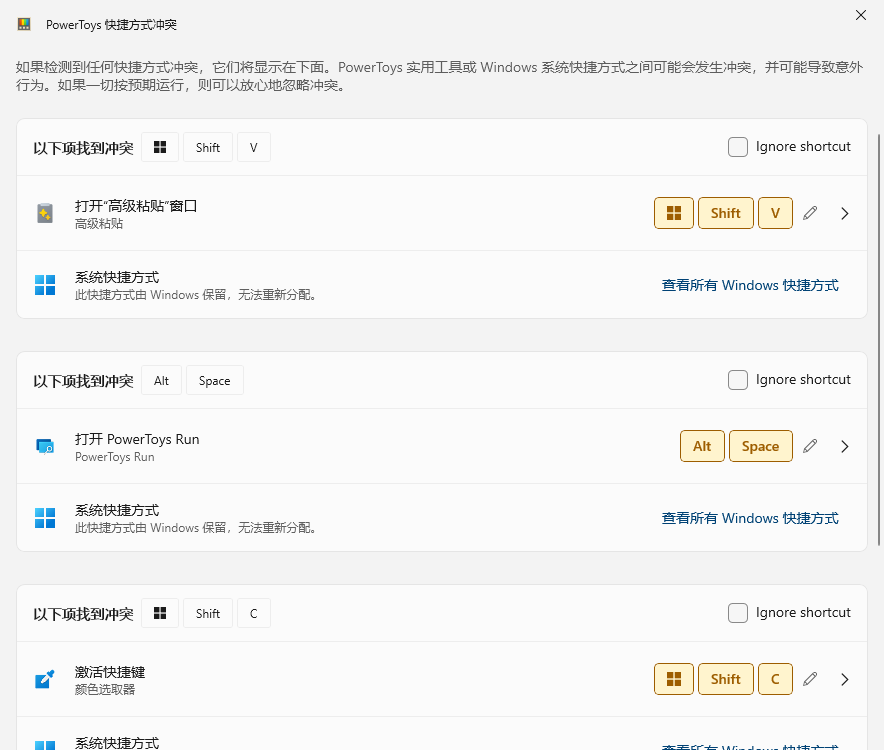Open Advanced Paste settings via chevron arrow
884x750 pixels.
845,213
